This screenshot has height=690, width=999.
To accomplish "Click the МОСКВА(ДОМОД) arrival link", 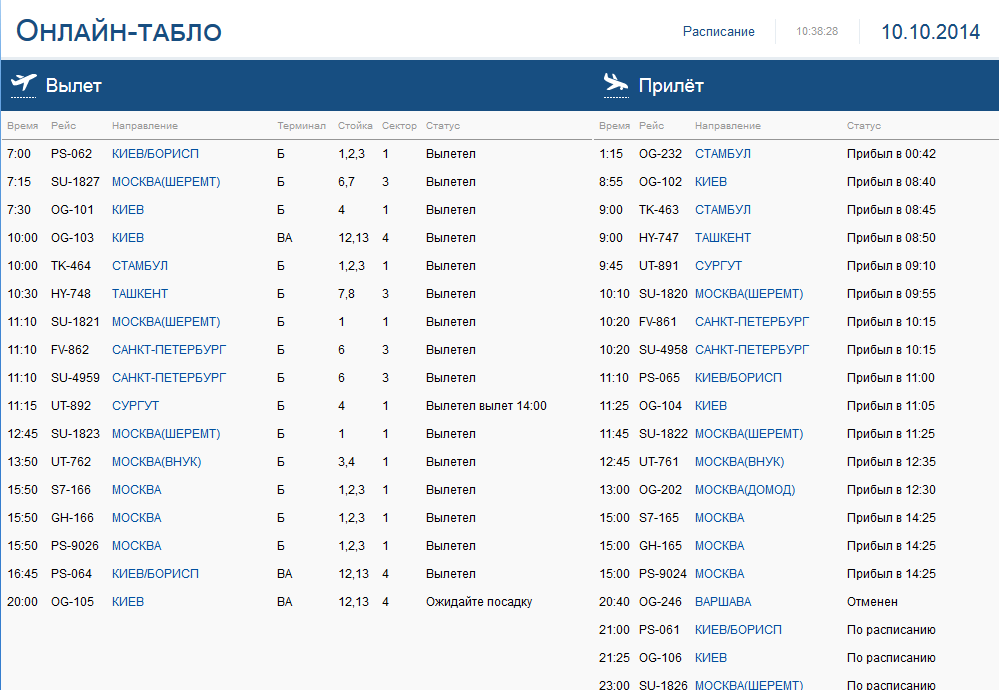I will tap(745, 490).
